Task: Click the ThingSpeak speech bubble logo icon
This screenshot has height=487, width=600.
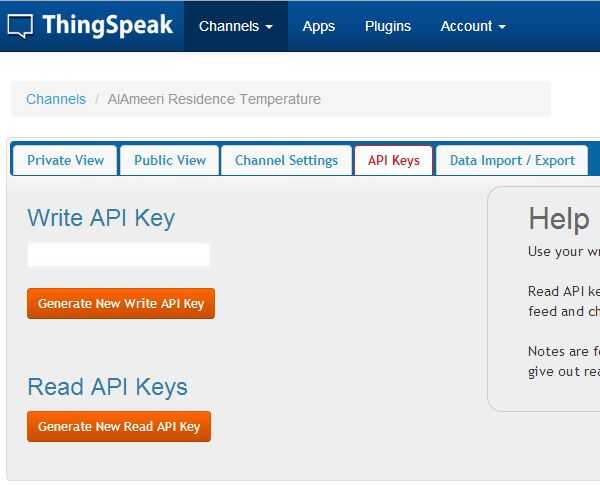Action: [x=20, y=26]
